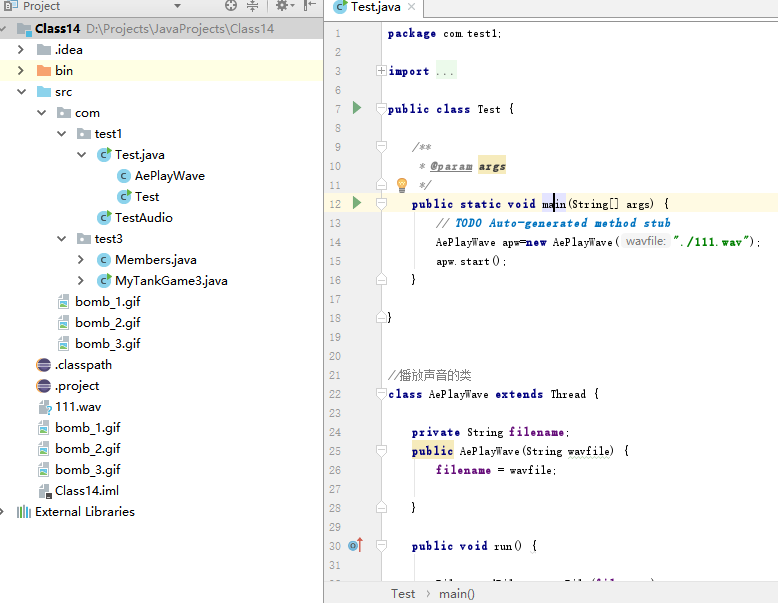Collapse the Test.java node

81,155
